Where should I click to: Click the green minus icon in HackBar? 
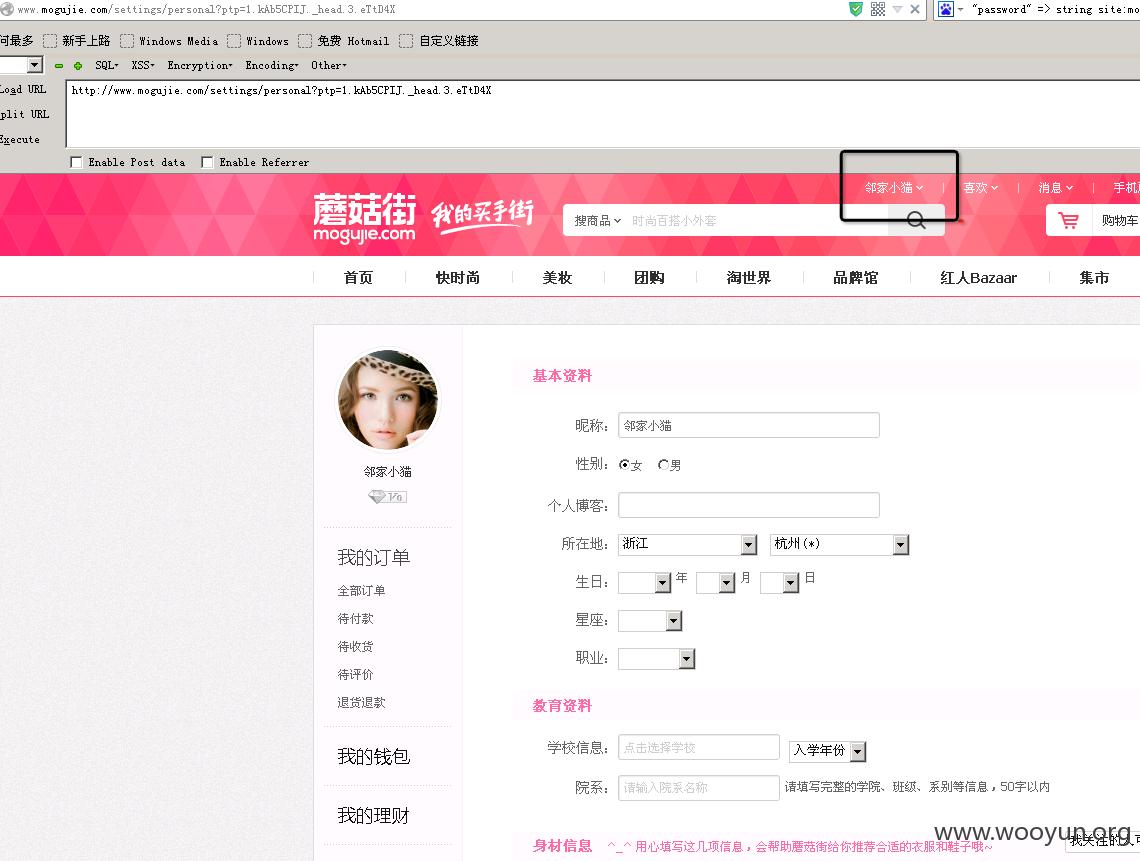click(59, 65)
